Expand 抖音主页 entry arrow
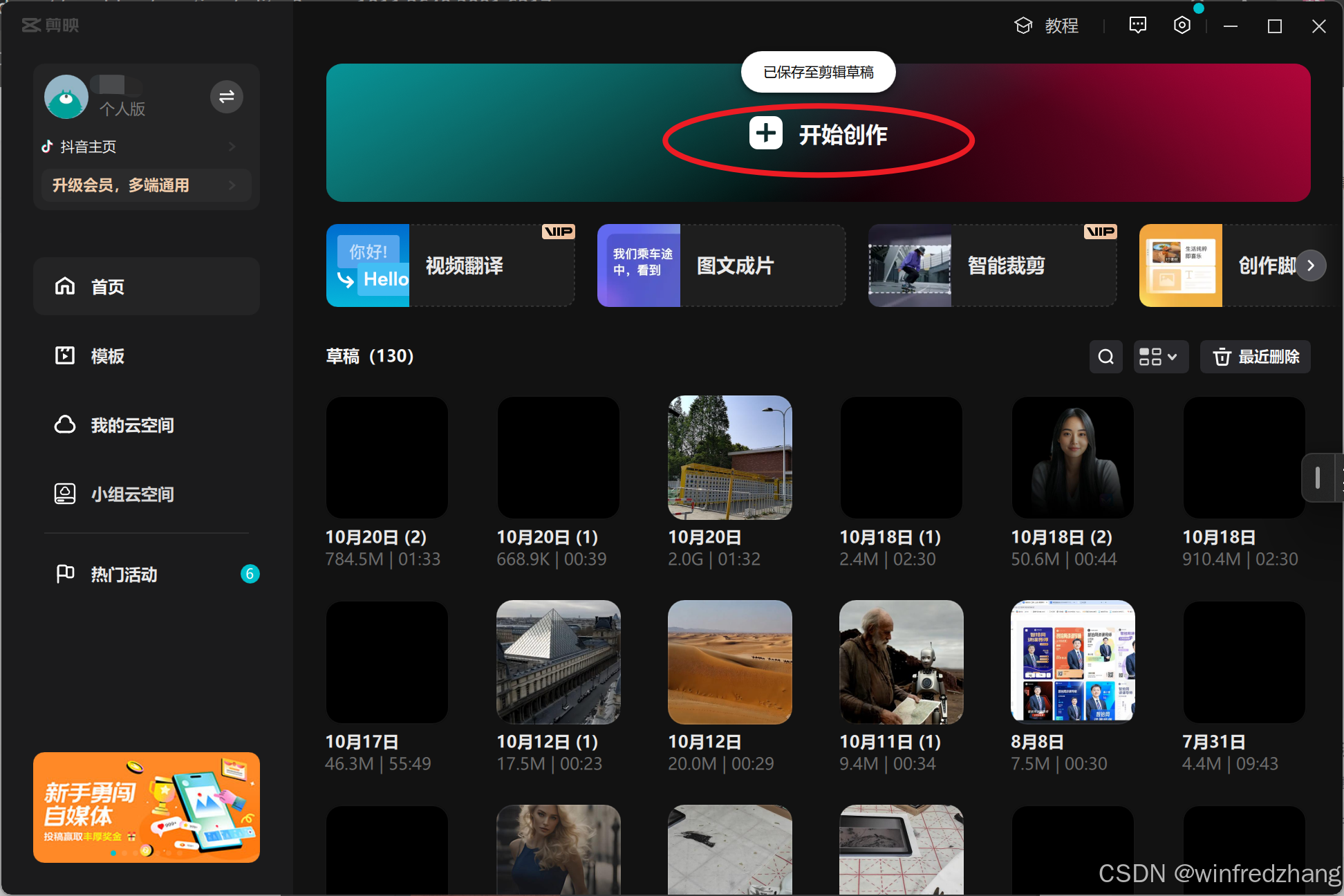Screen dimensions: 1344x896 (x=232, y=147)
